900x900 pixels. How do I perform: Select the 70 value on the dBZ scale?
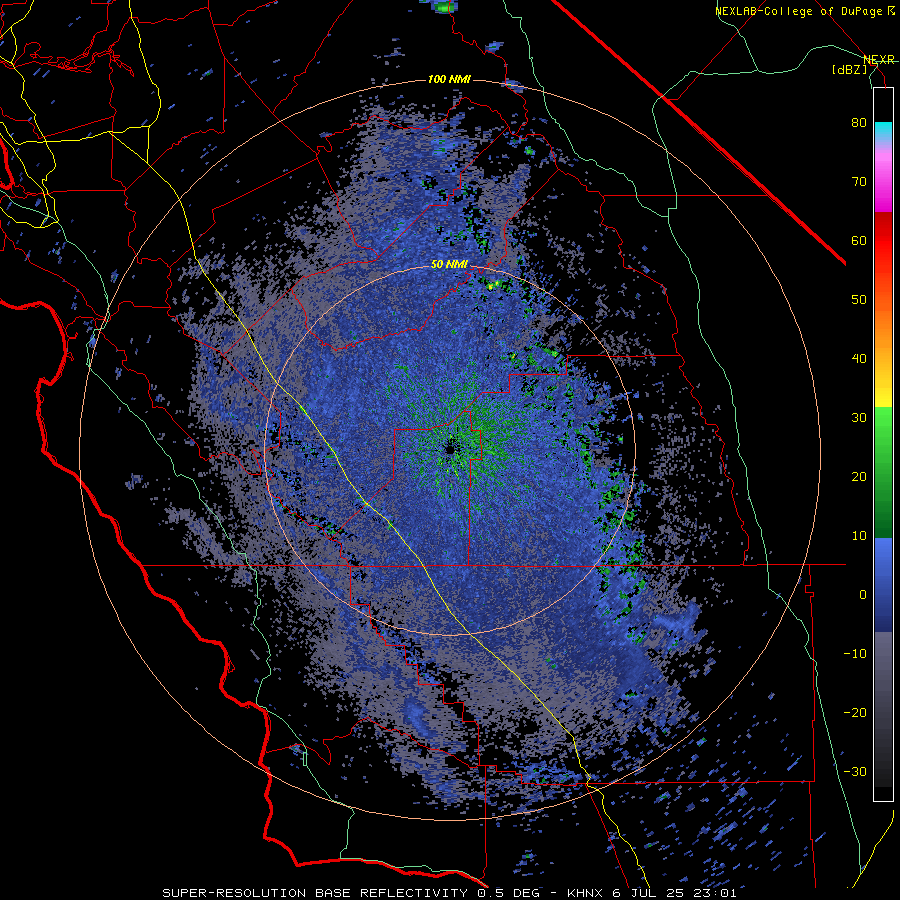(x=859, y=182)
